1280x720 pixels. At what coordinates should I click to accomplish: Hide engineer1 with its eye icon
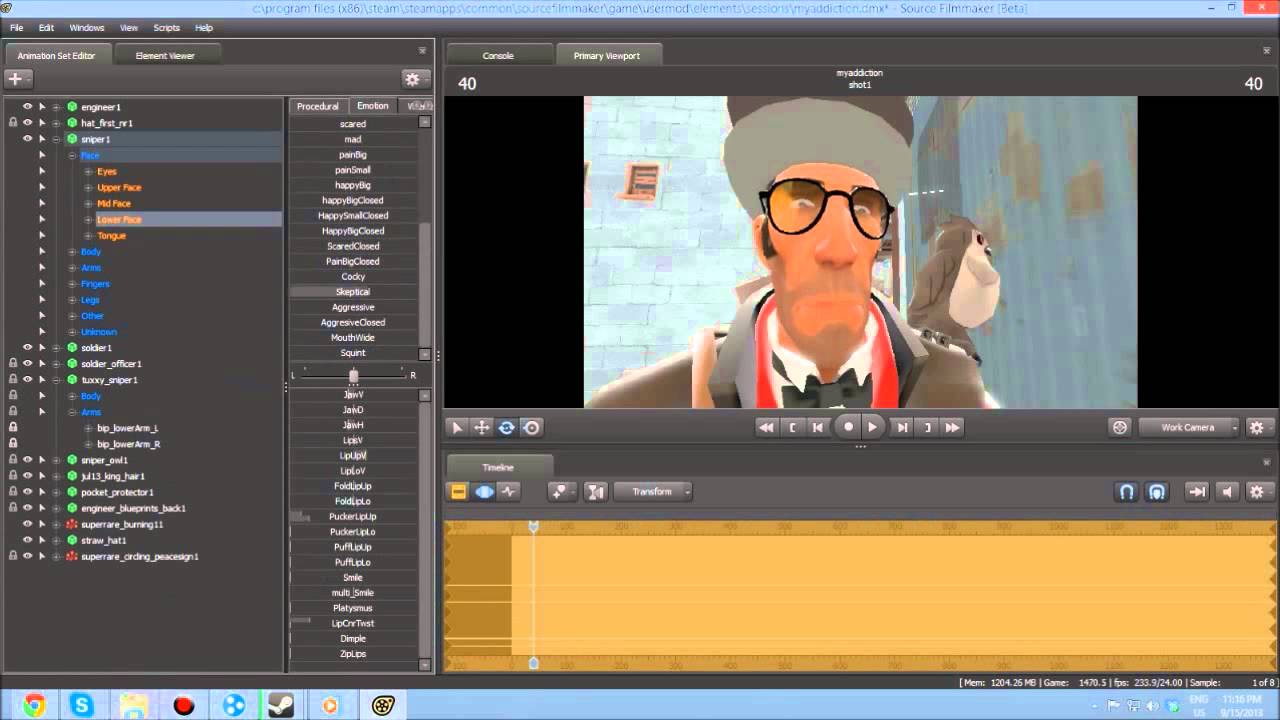click(x=28, y=107)
